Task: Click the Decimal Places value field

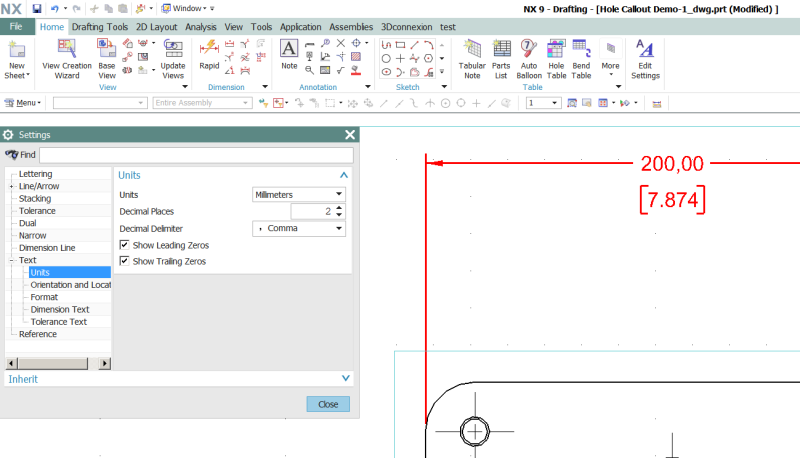Action: pyautogui.click(x=312, y=211)
